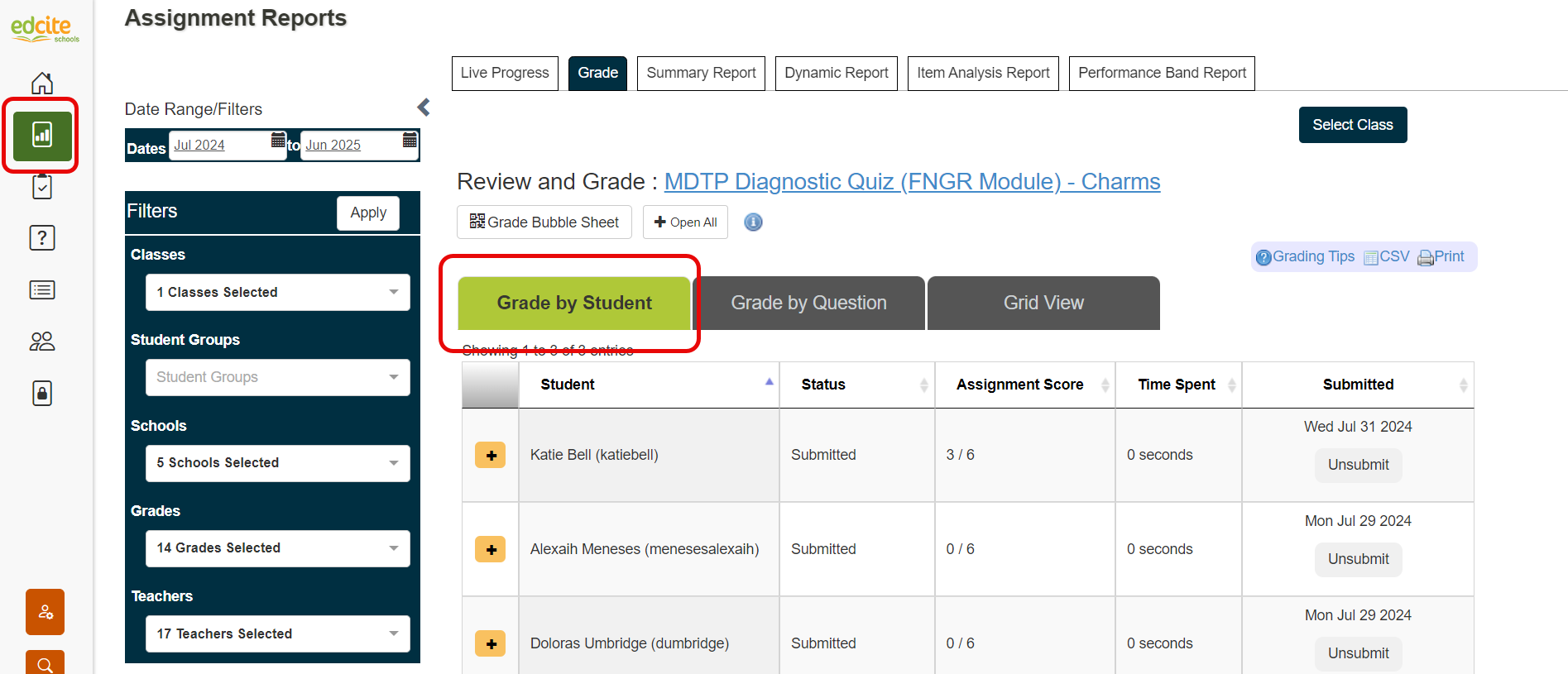The width and height of the screenshot is (1568, 674).
Task: Sort by the Student column
Action: click(x=649, y=385)
